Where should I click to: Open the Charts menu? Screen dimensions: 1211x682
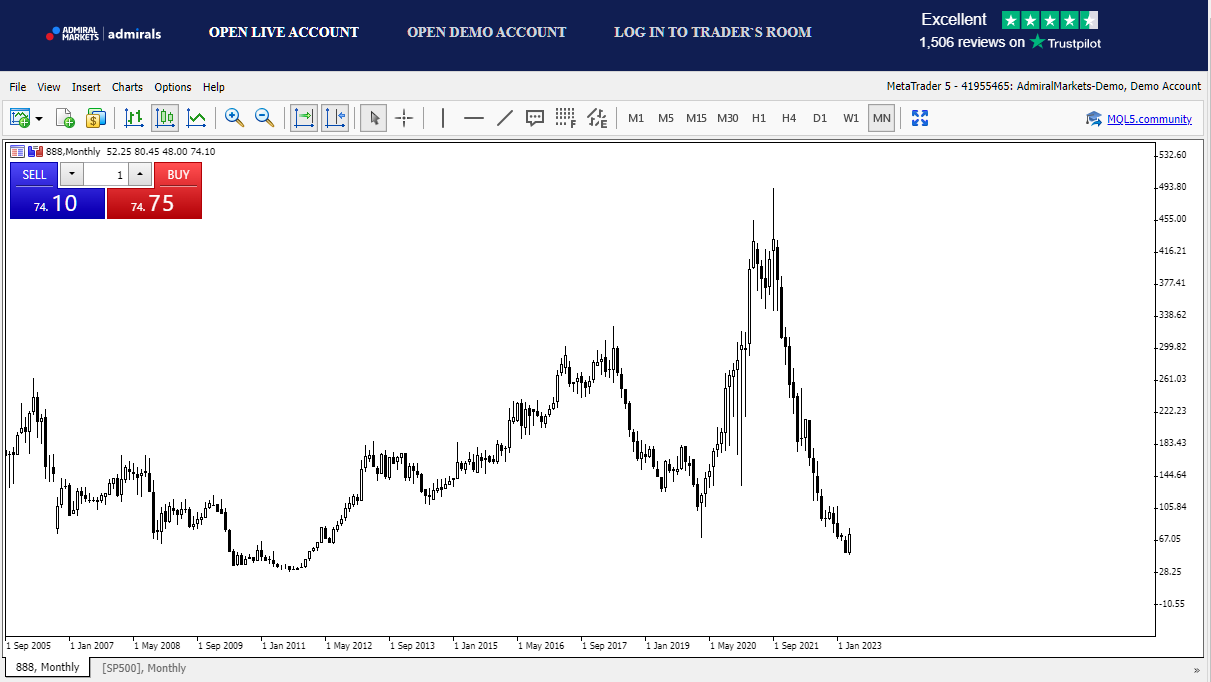[x=127, y=87]
